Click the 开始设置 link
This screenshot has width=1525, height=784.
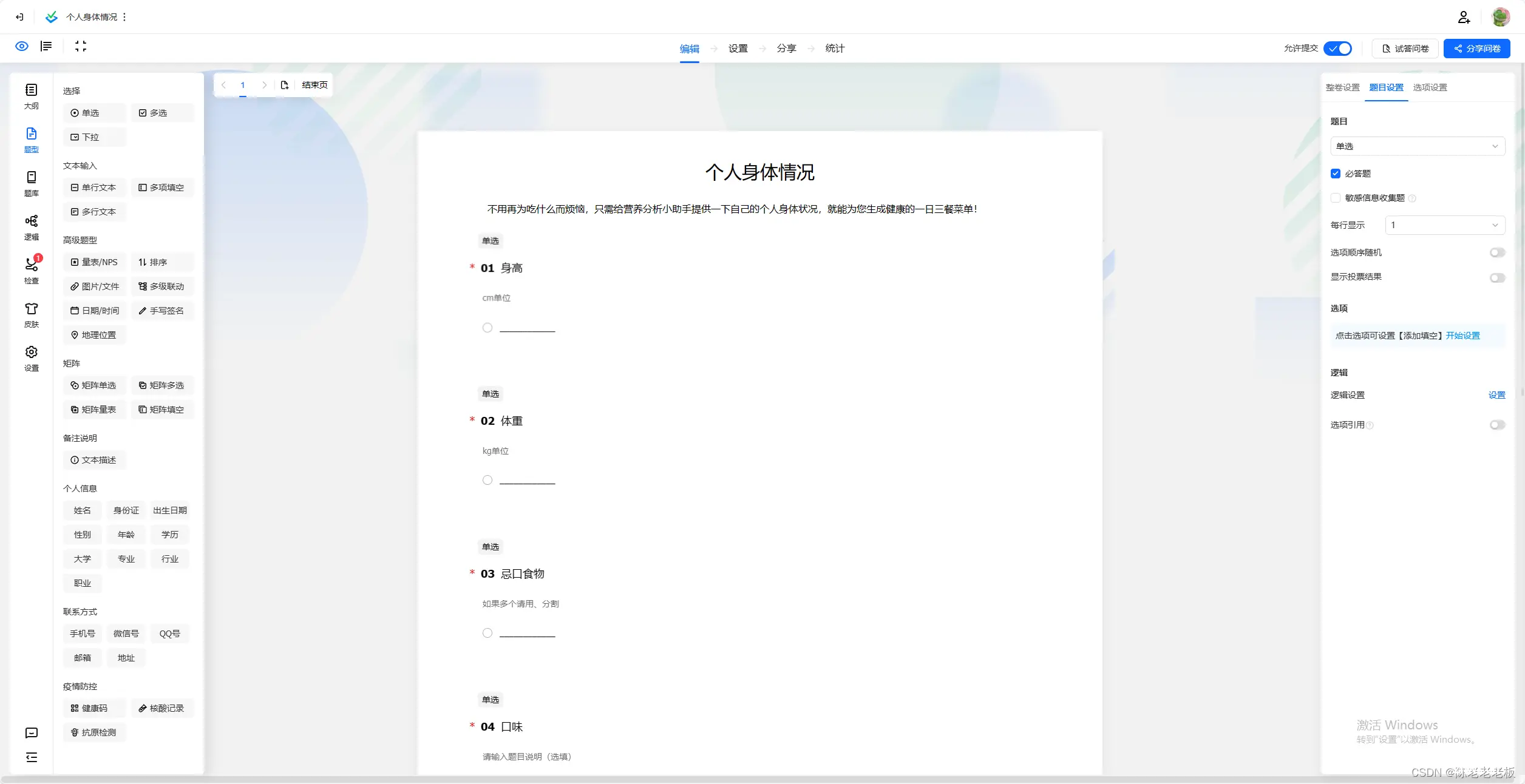click(1463, 336)
